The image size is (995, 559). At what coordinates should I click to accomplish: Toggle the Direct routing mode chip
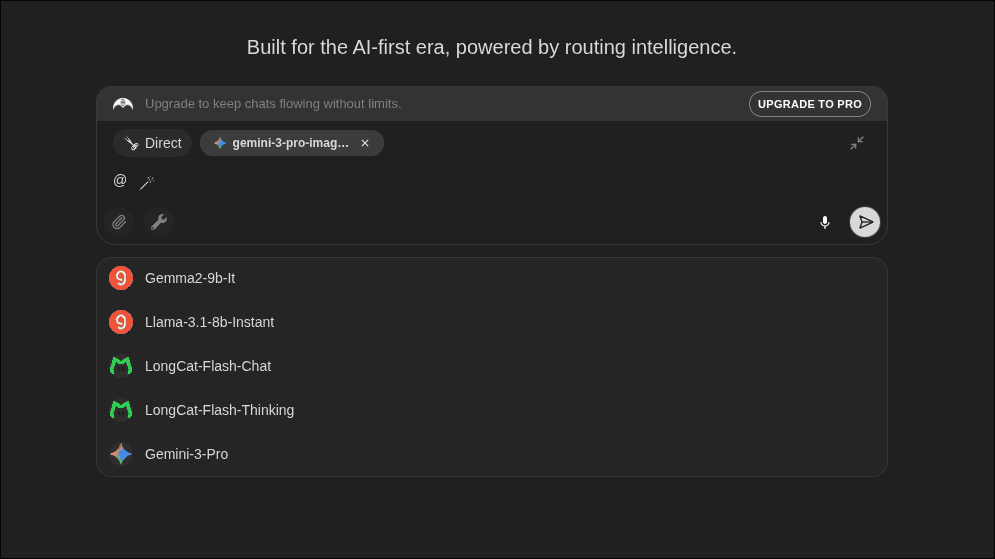tap(153, 143)
